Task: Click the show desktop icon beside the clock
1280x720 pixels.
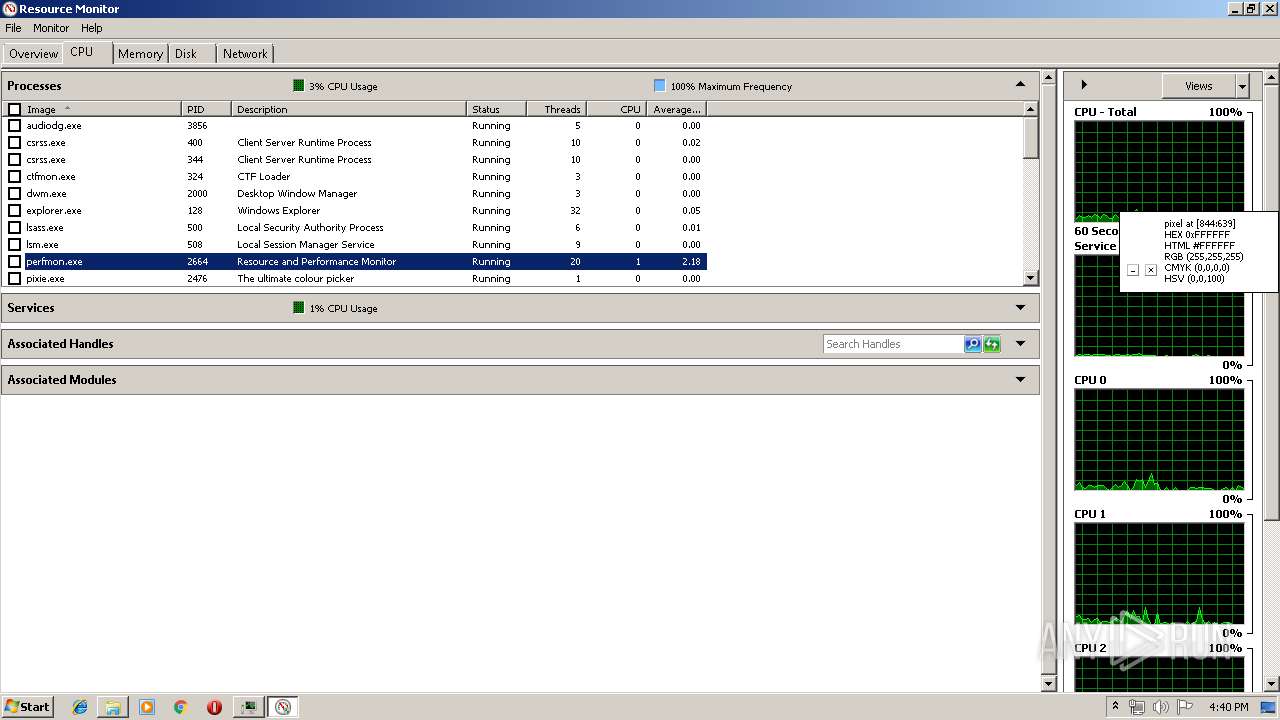Action: pyautogui.click(x=1269, y=707)
